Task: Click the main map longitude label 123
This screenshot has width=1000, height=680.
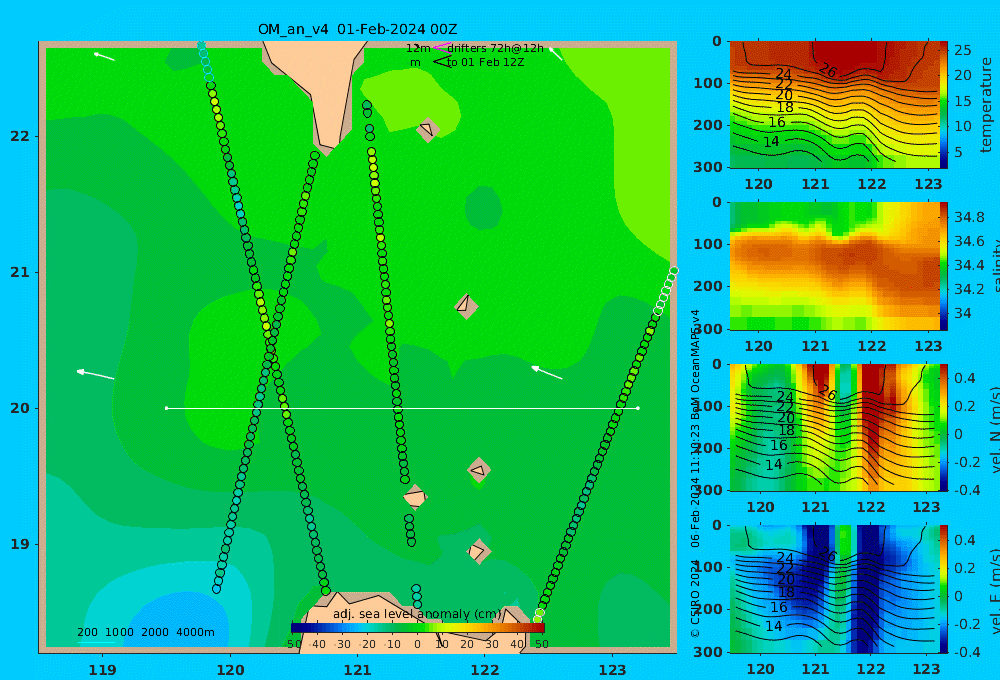Action: coord(613,670)
